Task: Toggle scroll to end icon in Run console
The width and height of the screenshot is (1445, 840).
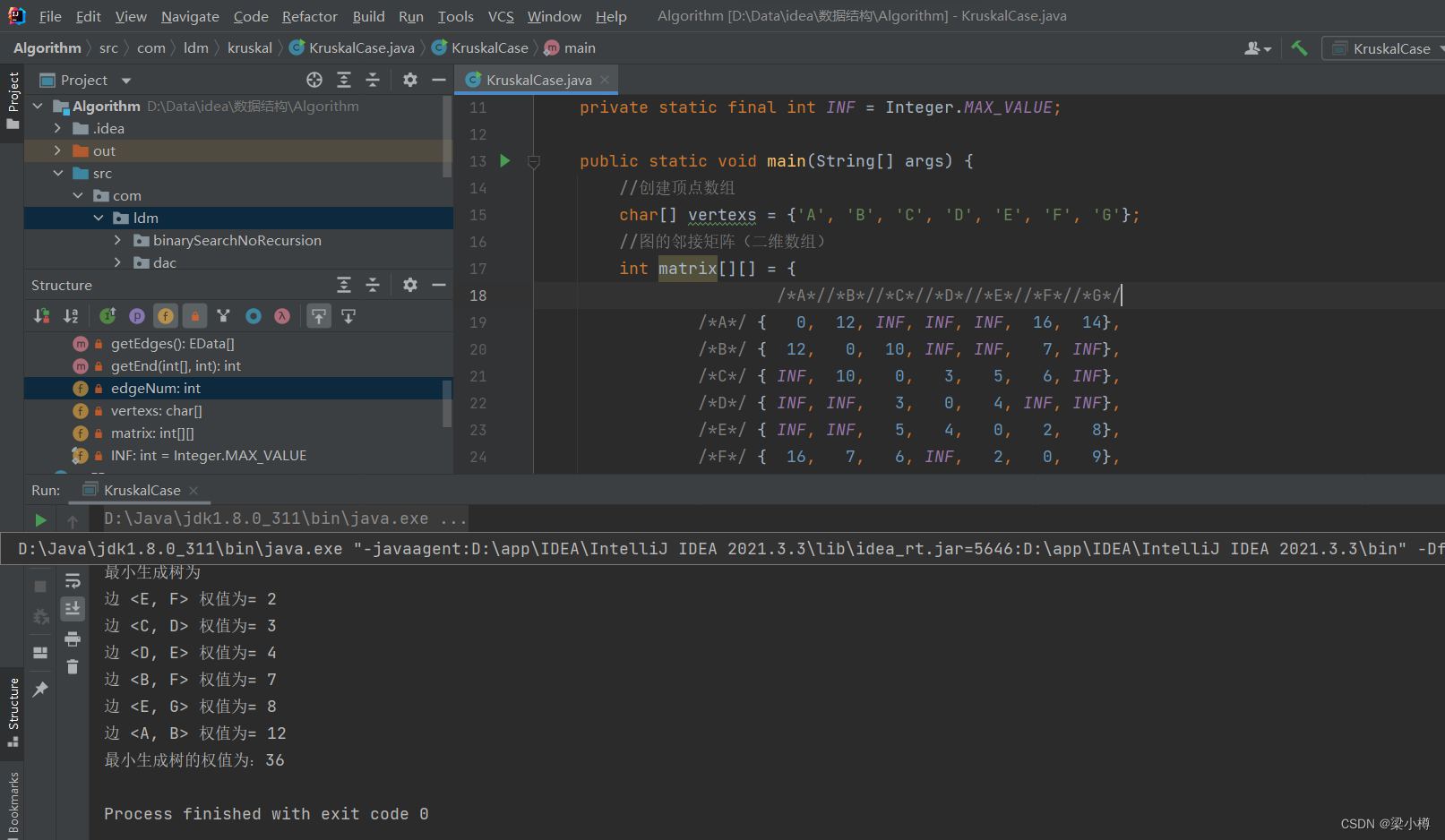Action: pyautogui.click(x=73, y=609)
